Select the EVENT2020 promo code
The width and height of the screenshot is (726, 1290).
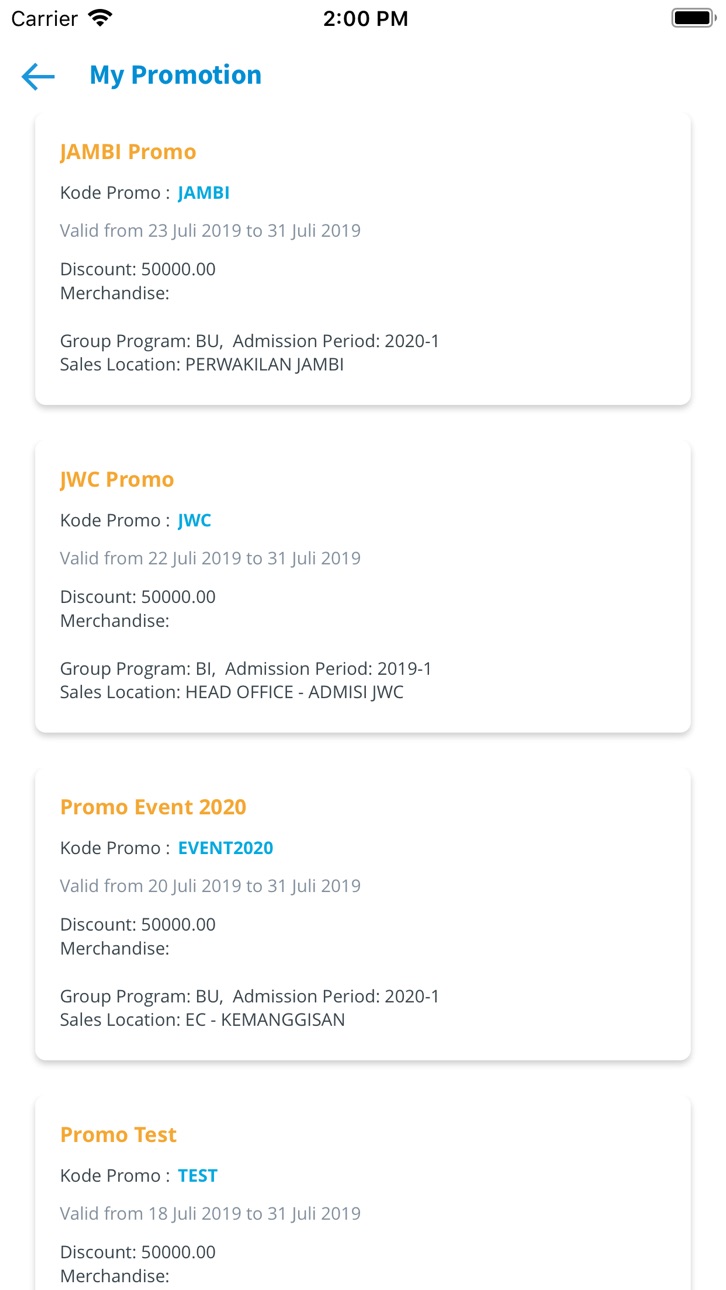coord(226,848)
